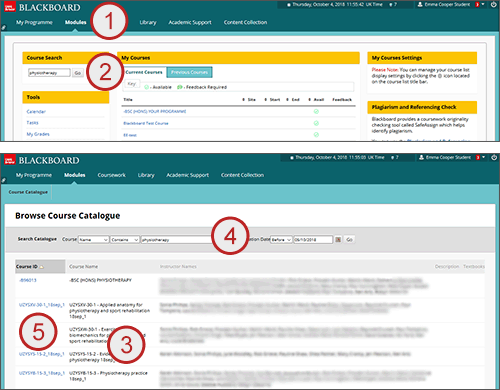Click the availability check icon for third course row
500x390 pixels.
coord(316,135)
